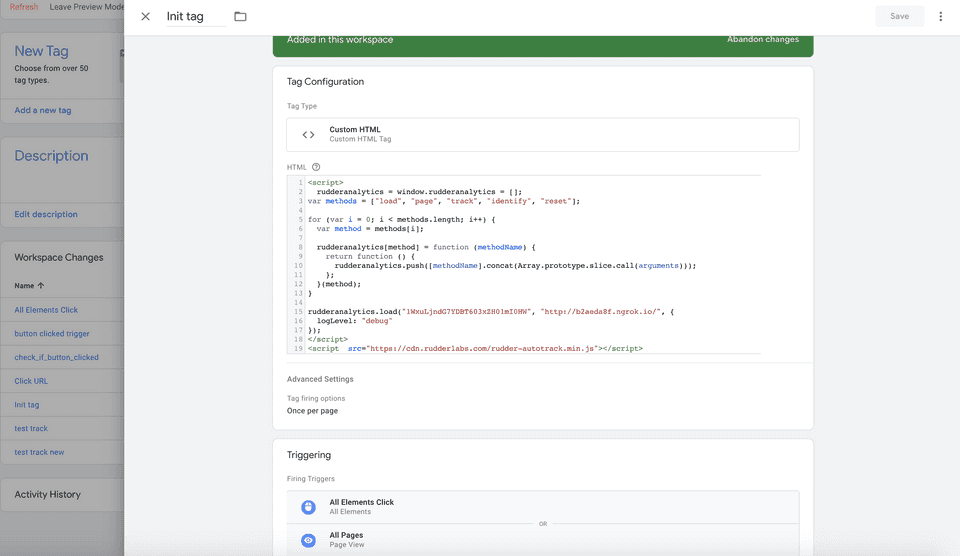
Task: Edit the Init tag name field
Action: coord(195,17)
